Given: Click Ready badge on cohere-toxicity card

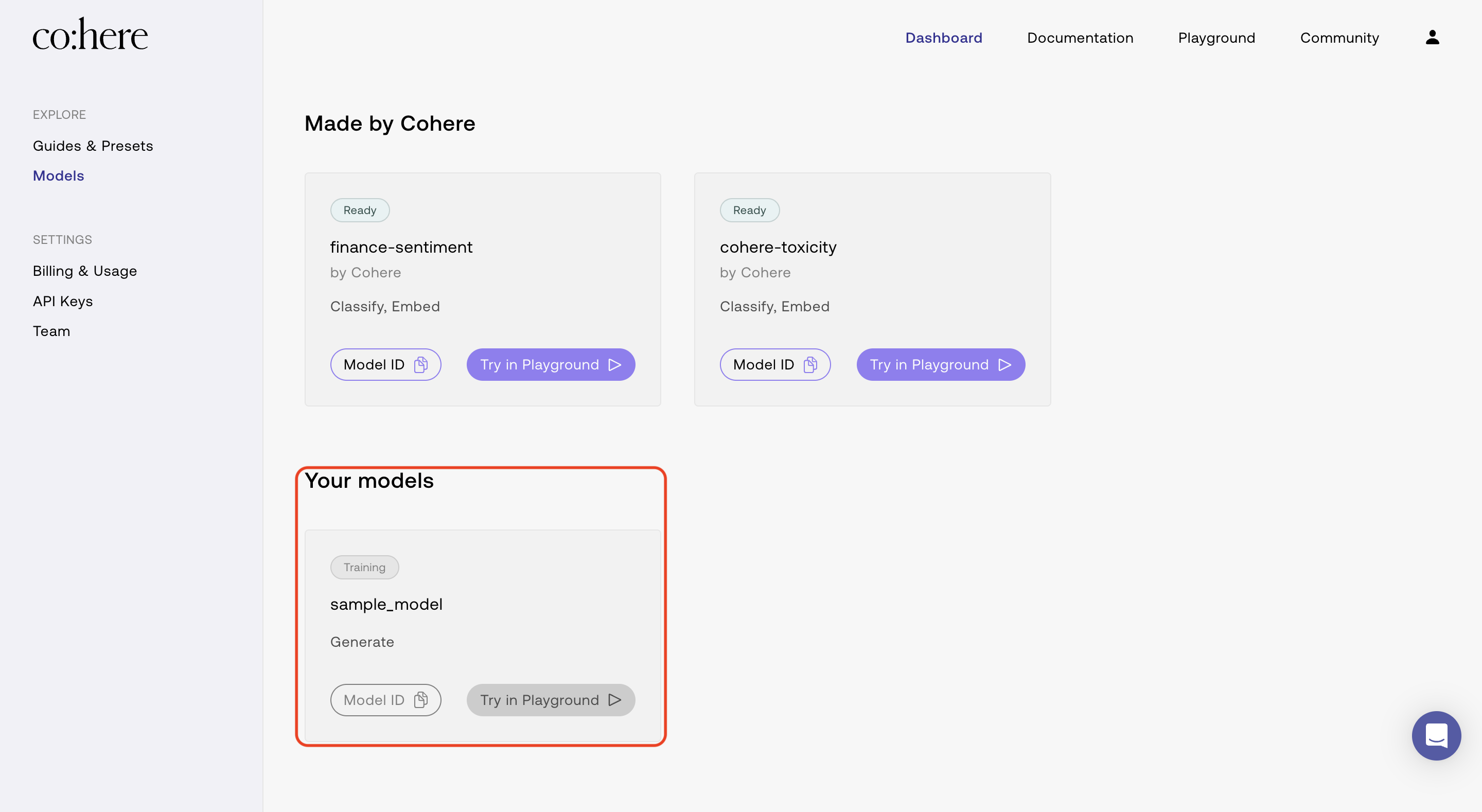Looking at the screenshot, I should pyautogui.click(x=749, y=210).
